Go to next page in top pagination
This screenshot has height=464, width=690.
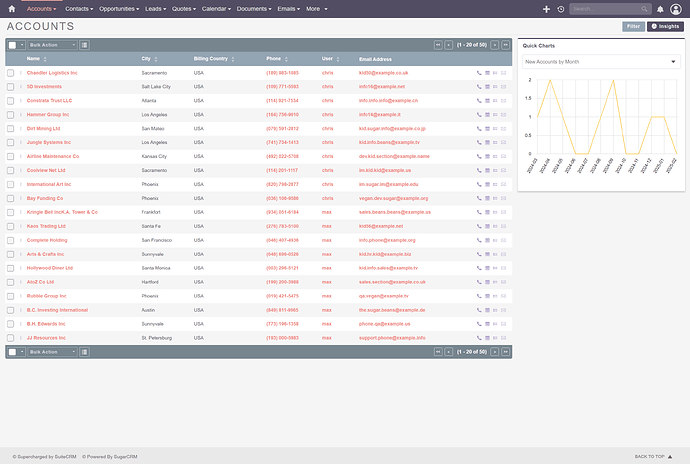[x=495, y=45]
